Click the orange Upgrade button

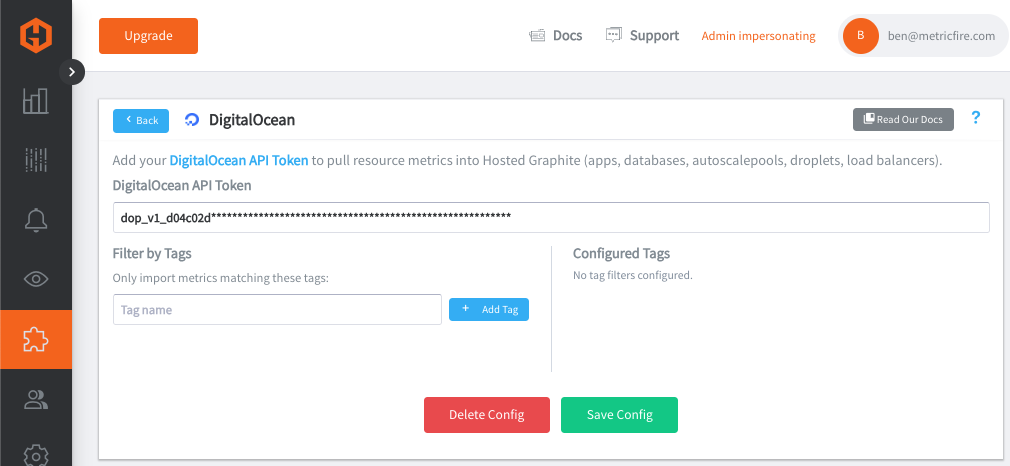tap(148, 36)
